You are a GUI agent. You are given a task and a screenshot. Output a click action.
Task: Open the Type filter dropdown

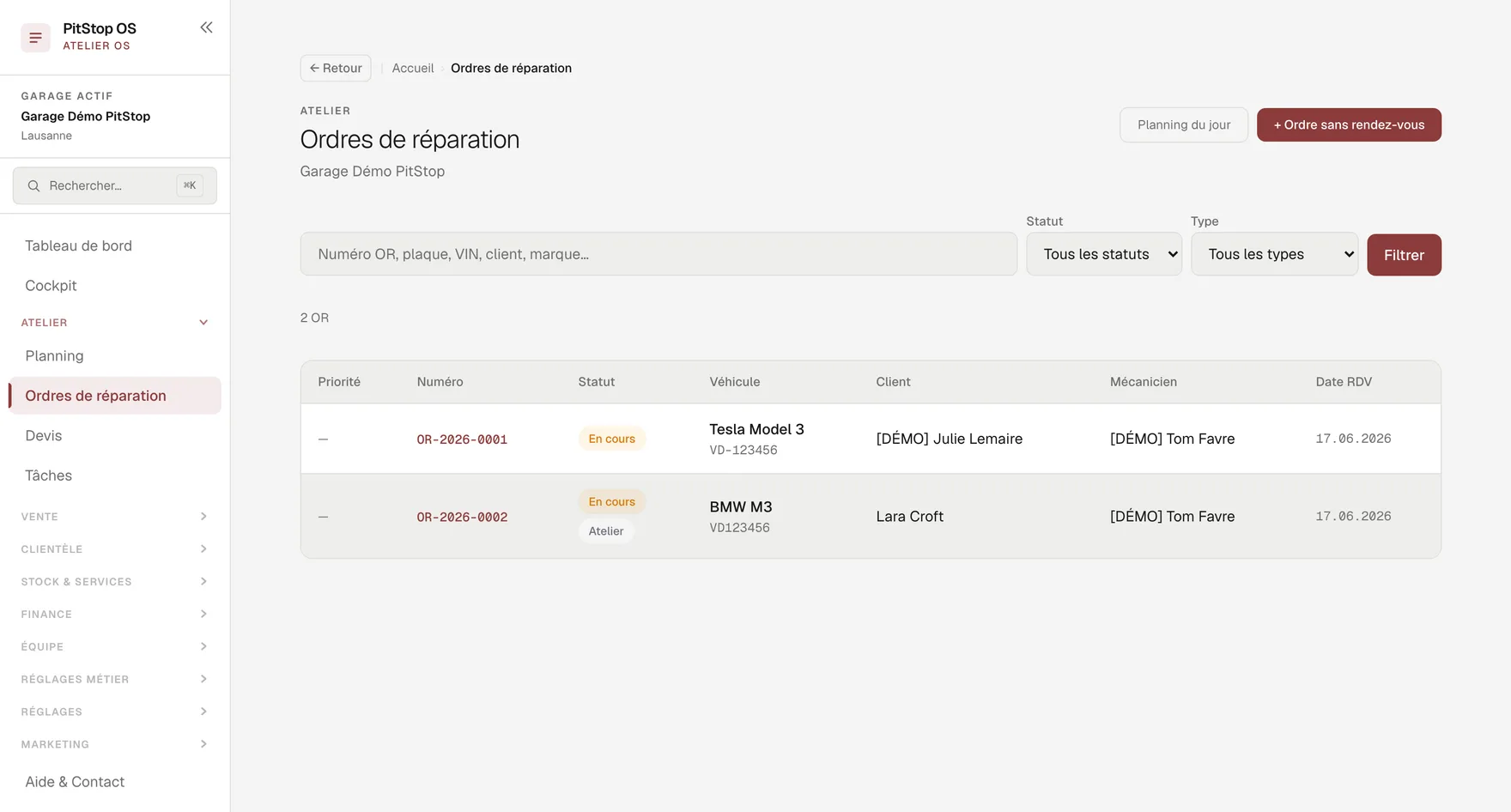[x=1274, y=254]
